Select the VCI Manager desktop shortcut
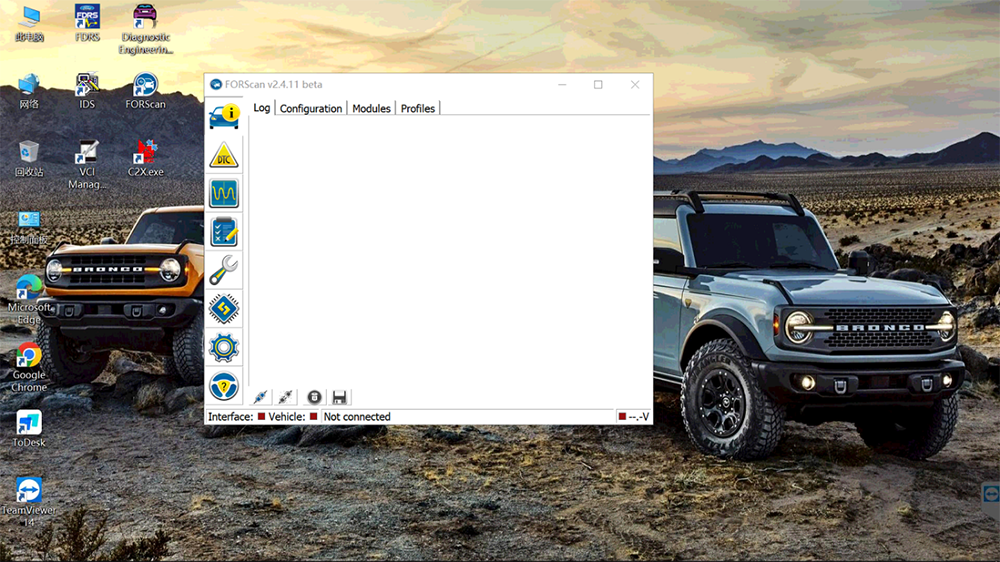Image resolution: width=1000 pixels, height=562 pixels. pyautogui.click(x=87, y=165)
